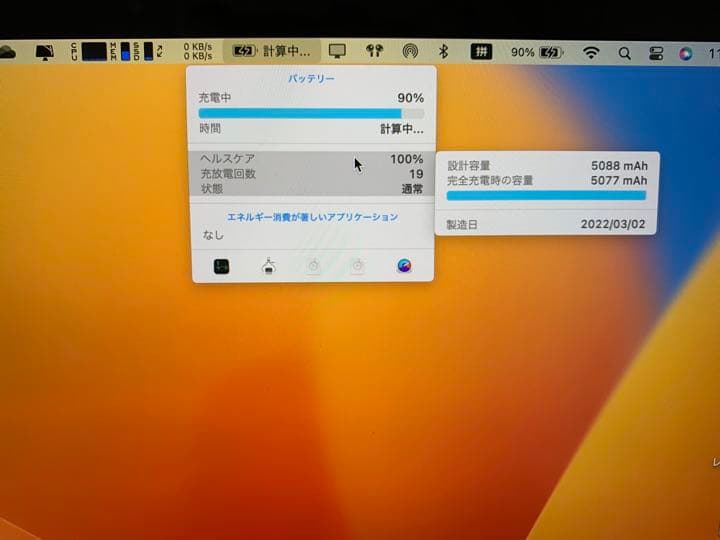720x540 pixels.
Task: Click 設計容量 design capacity label
Action: click(469, 166)
